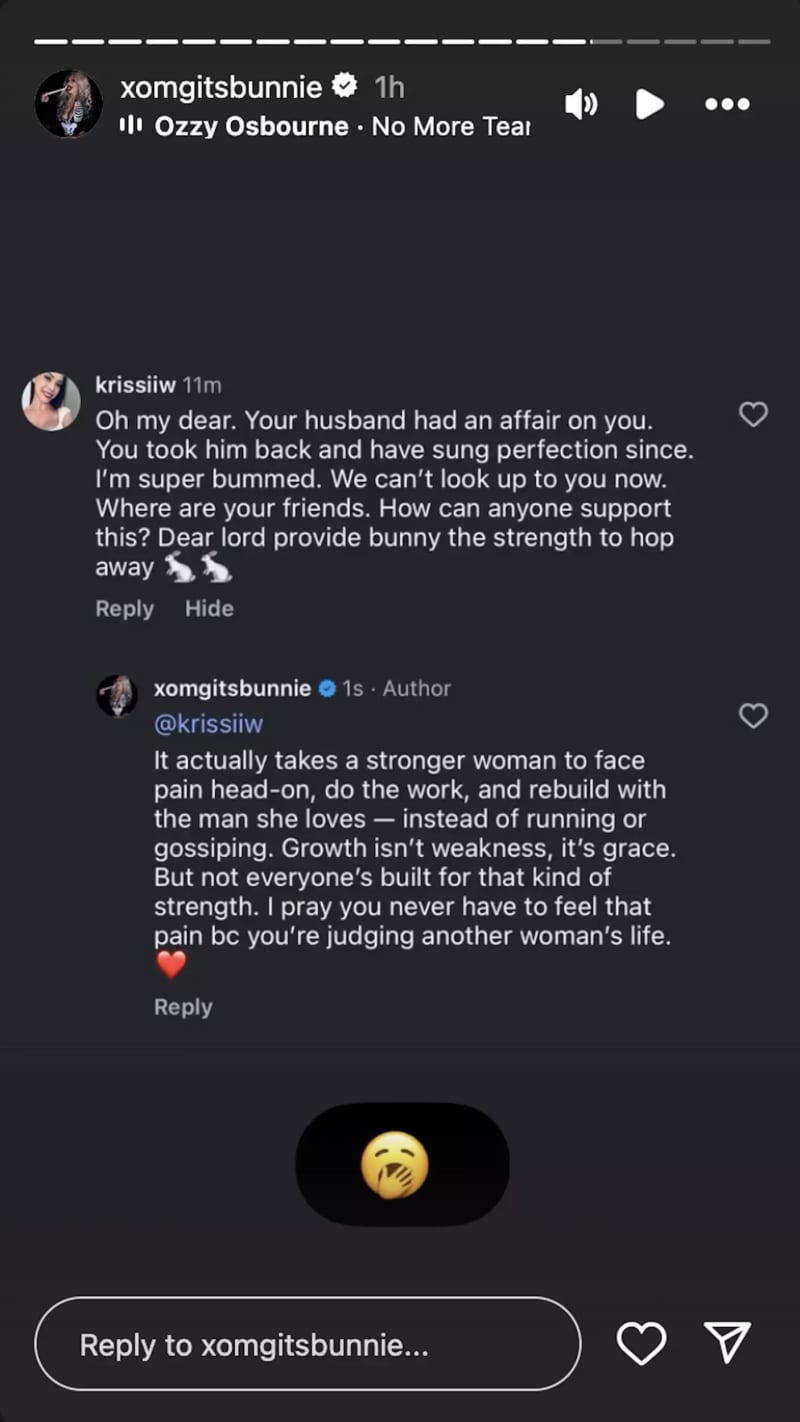
Task: Open the three-dots more options menu
Action: [x=727, y=104]
